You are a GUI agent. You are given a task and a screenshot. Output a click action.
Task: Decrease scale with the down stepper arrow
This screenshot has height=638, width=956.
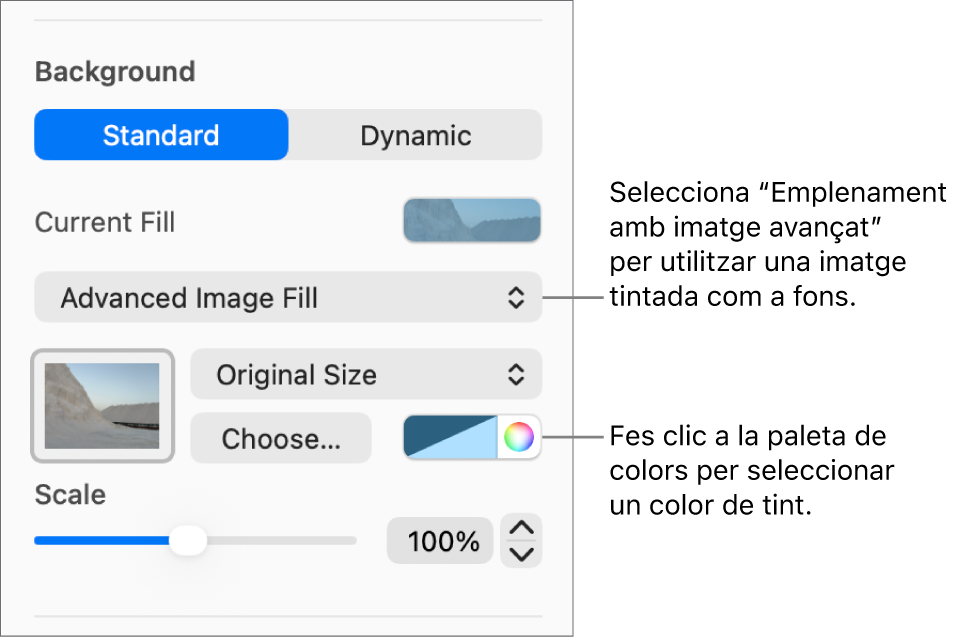[x=523, y=554]
